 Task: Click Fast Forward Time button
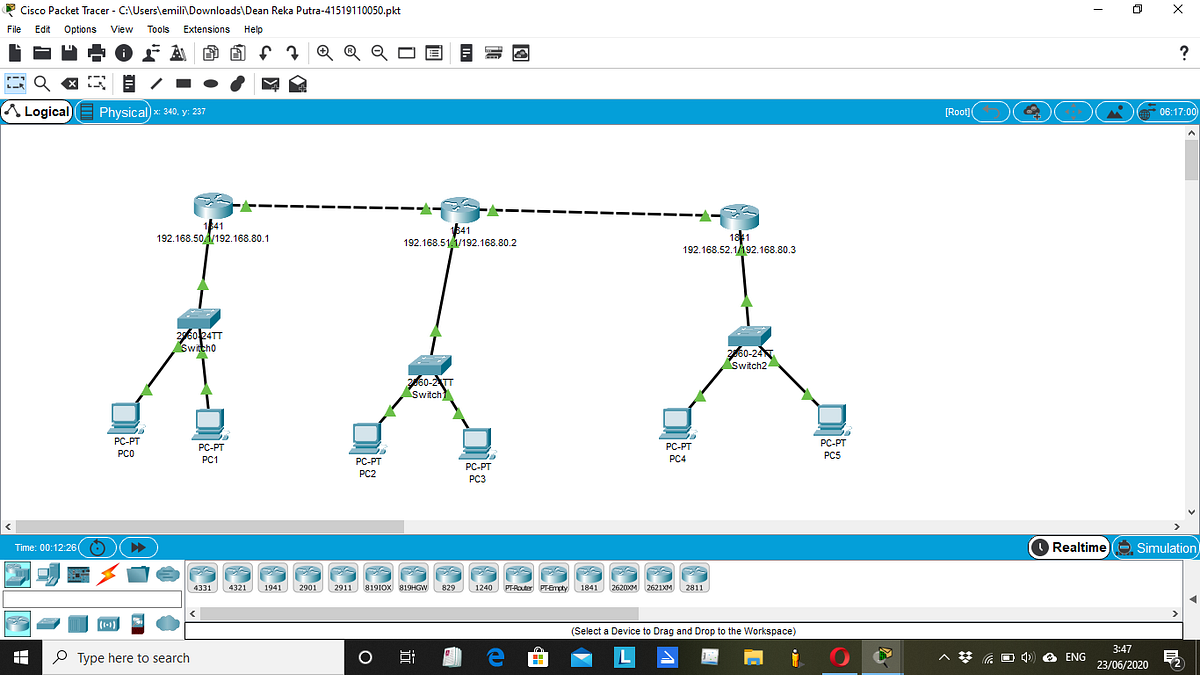[138, 547]
